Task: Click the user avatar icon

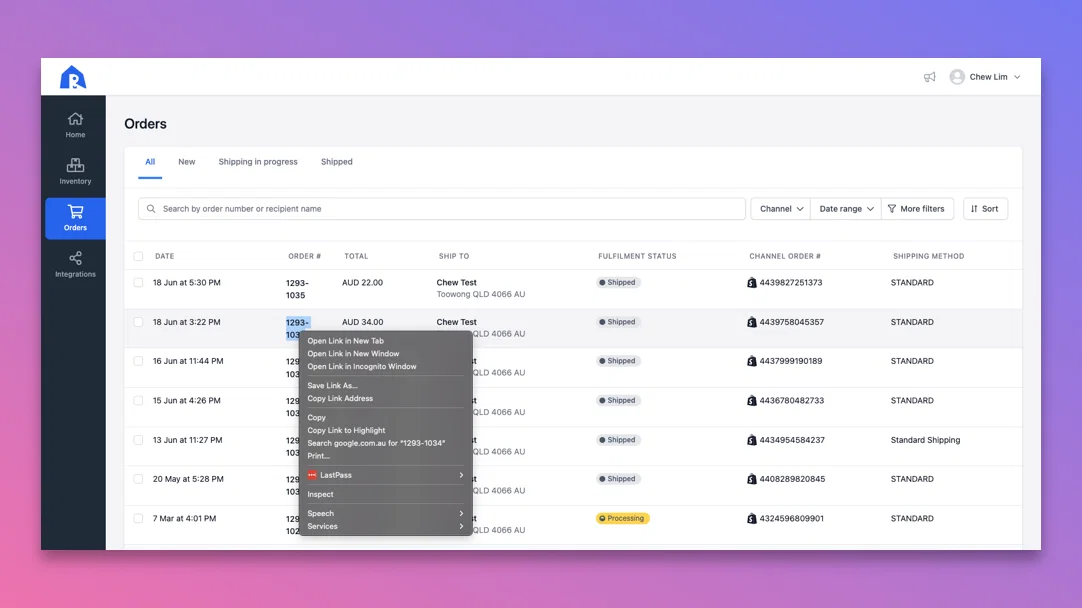Action: point(956,77)
